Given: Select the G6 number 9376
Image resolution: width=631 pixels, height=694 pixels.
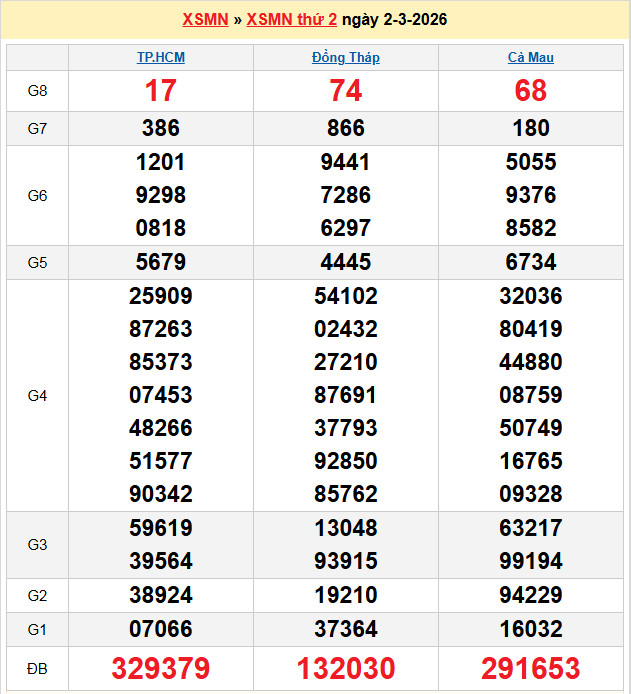Looking at the screenshot, I should coord(530,195).
